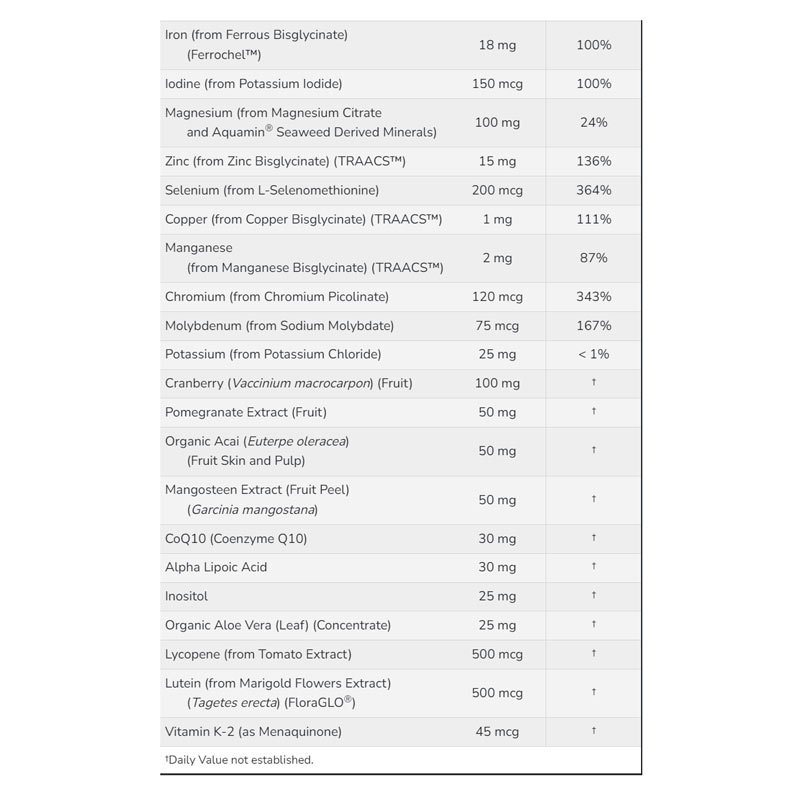Image resolution: width=800 pixels, height=800 pixels.
Task: Click the Copper (from Copper Bisglycinate) label
Action: pos(303,219)
